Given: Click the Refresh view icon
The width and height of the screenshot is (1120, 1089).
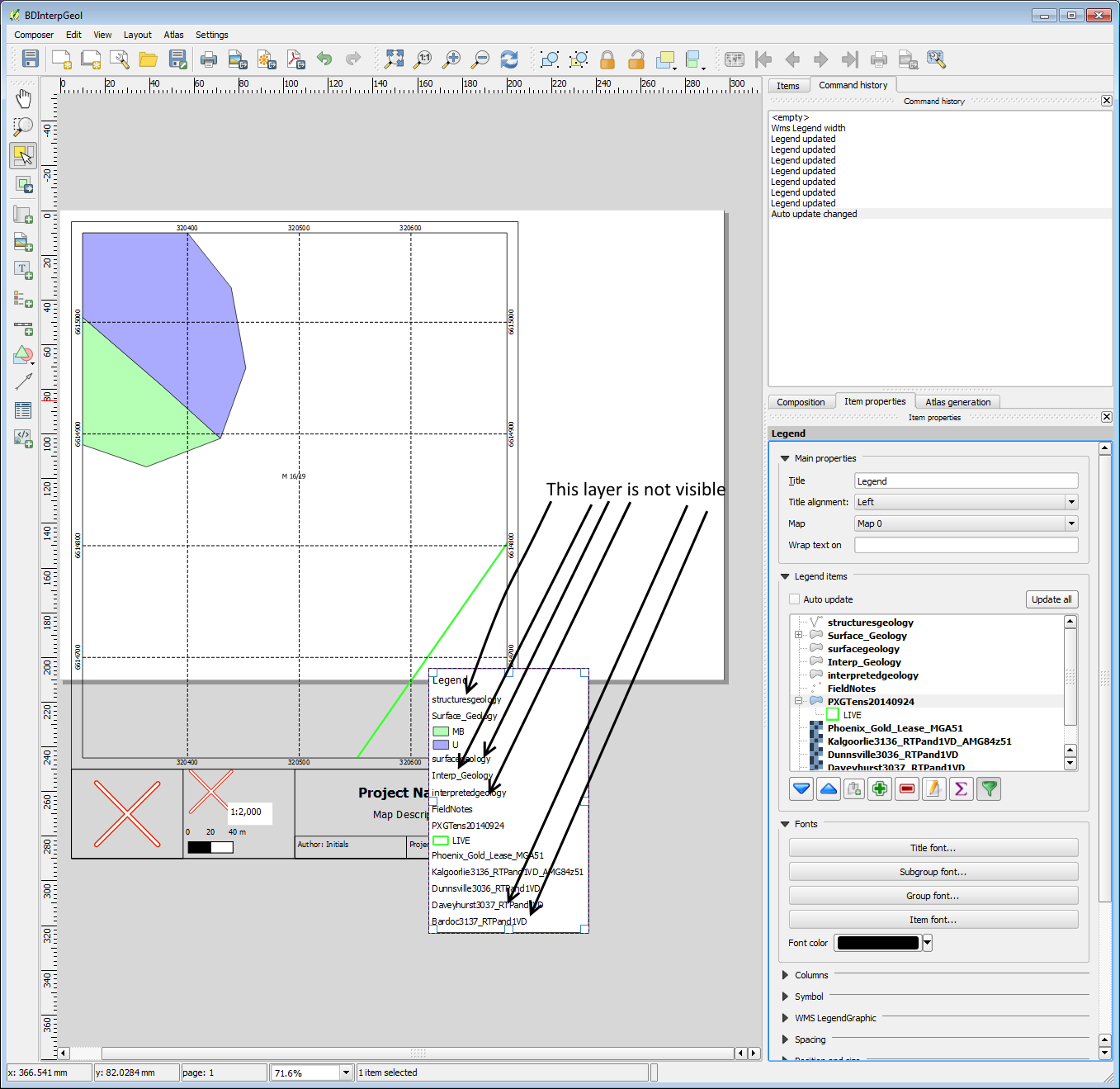Looking at the screenshot, I should point(509,59).
